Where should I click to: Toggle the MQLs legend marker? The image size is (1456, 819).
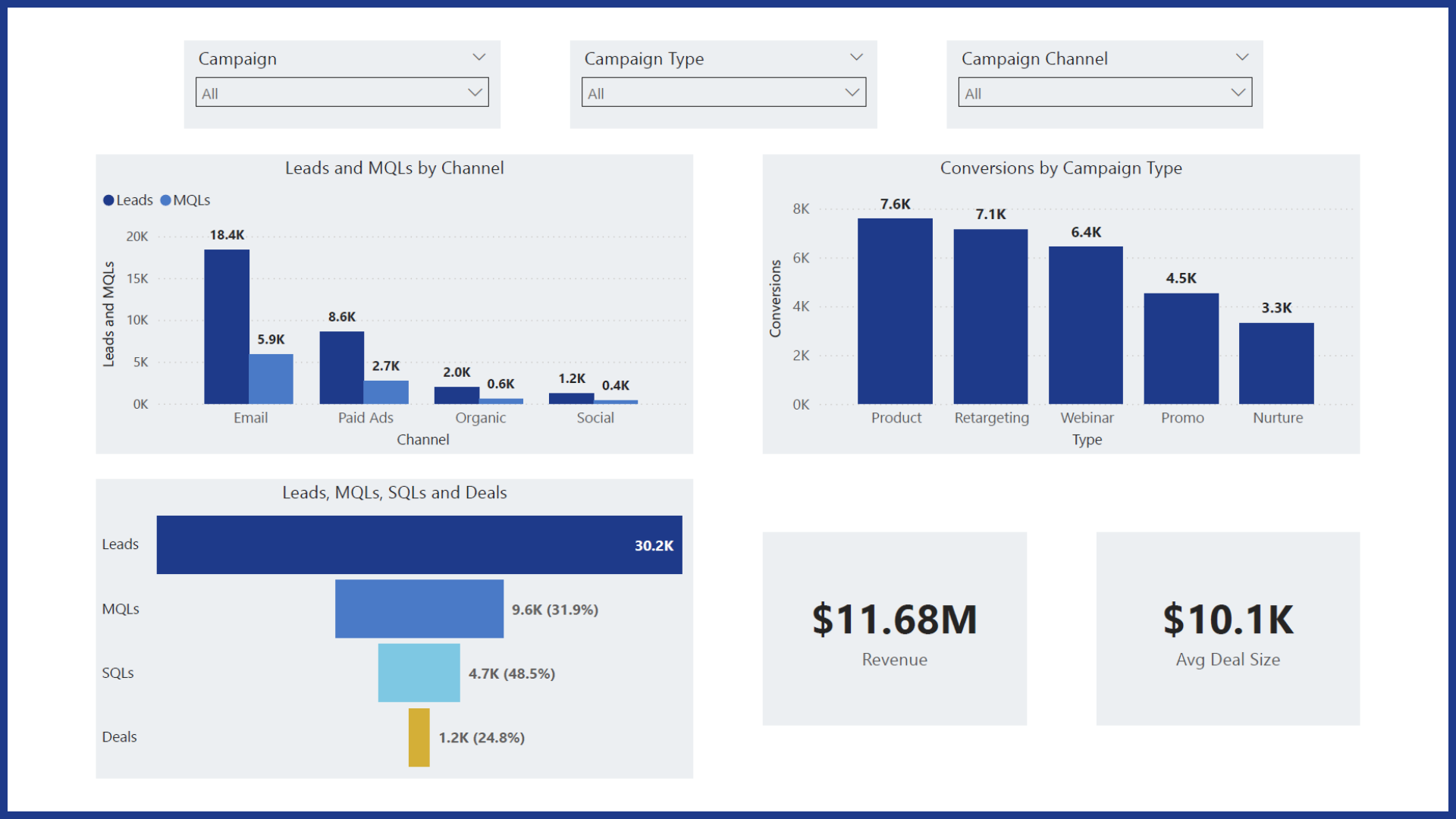click(165, 200)
